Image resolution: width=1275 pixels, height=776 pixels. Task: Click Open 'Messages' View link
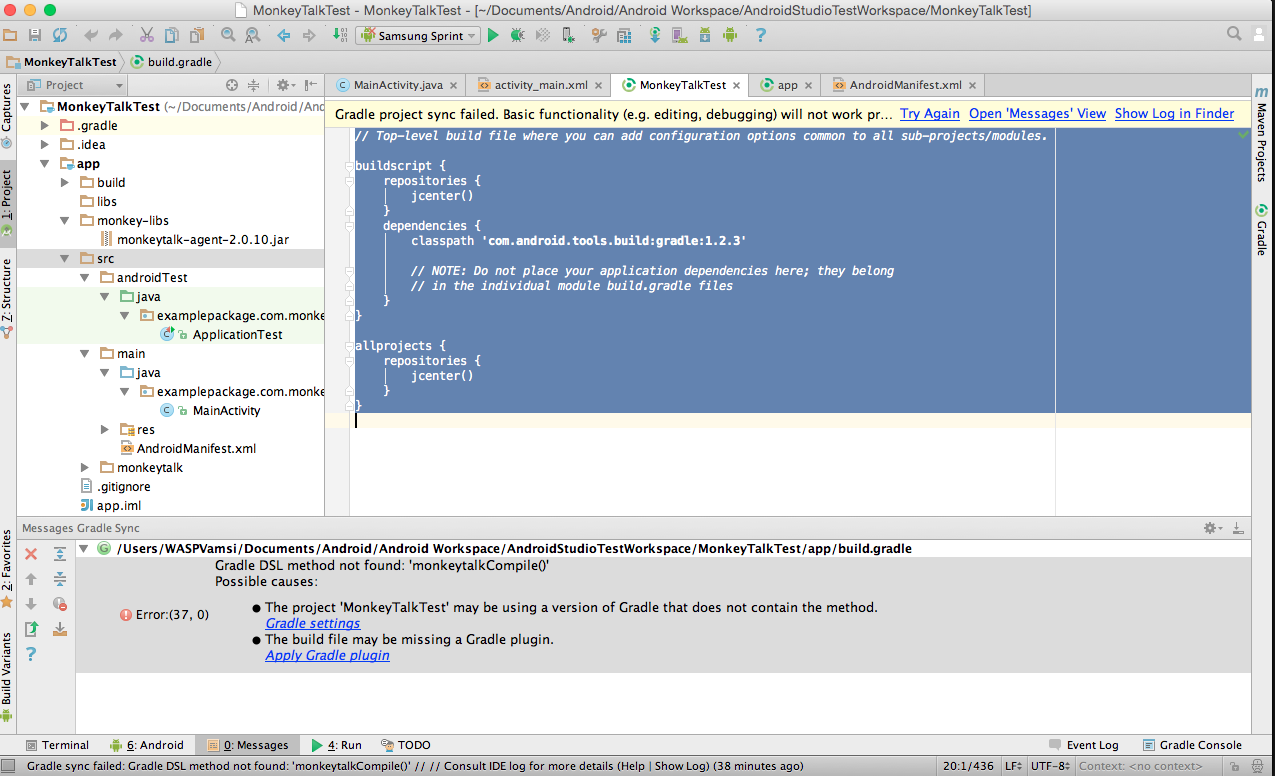click(1038, 114)
